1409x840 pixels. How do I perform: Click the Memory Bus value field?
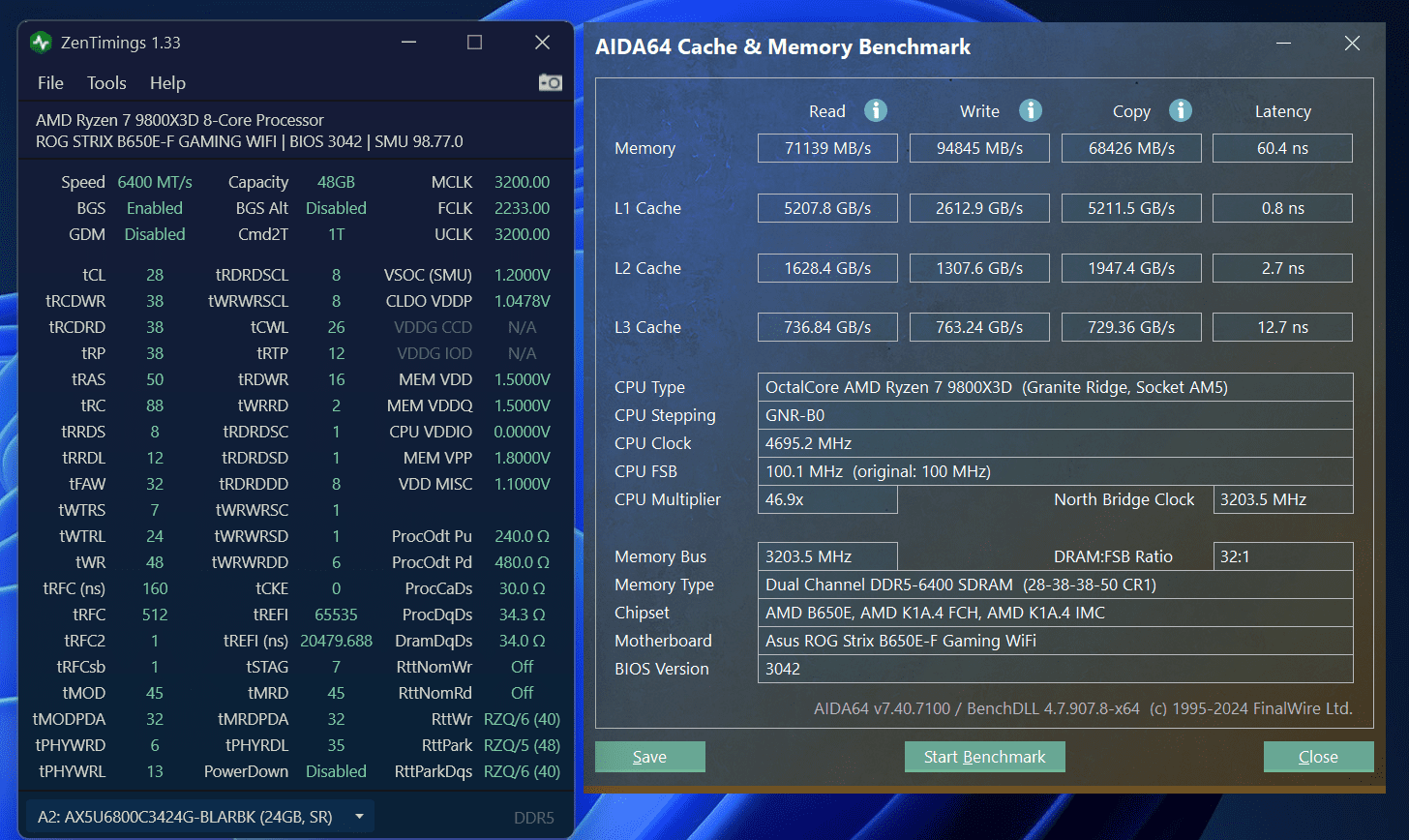[827, 556]
